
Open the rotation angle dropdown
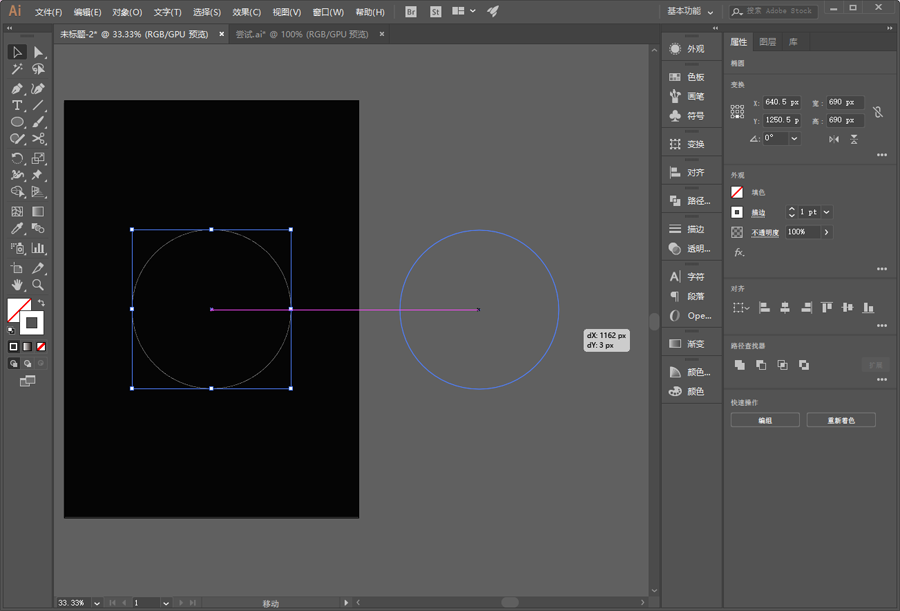(794, 138)
